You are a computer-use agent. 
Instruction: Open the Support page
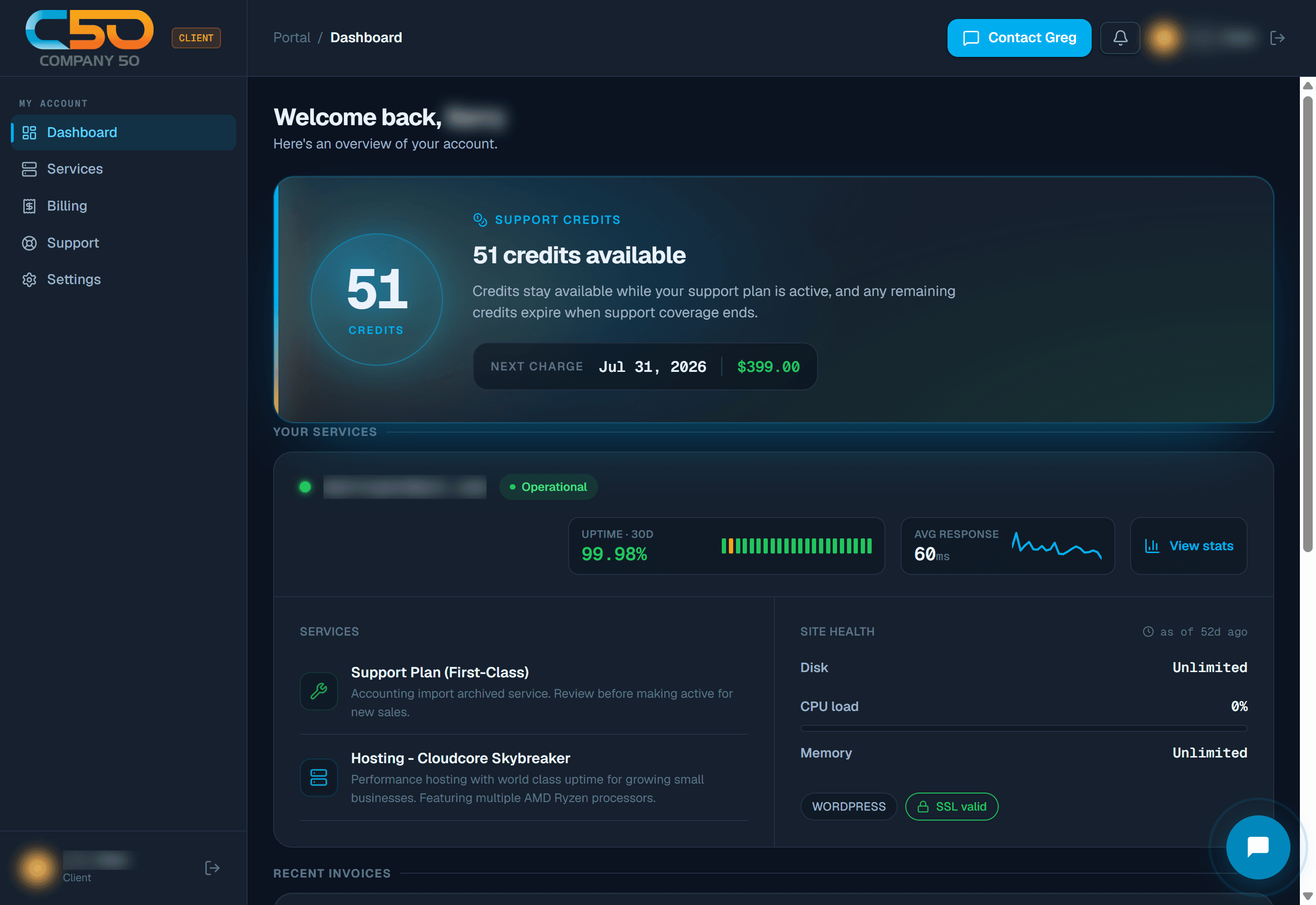(124, 243)
